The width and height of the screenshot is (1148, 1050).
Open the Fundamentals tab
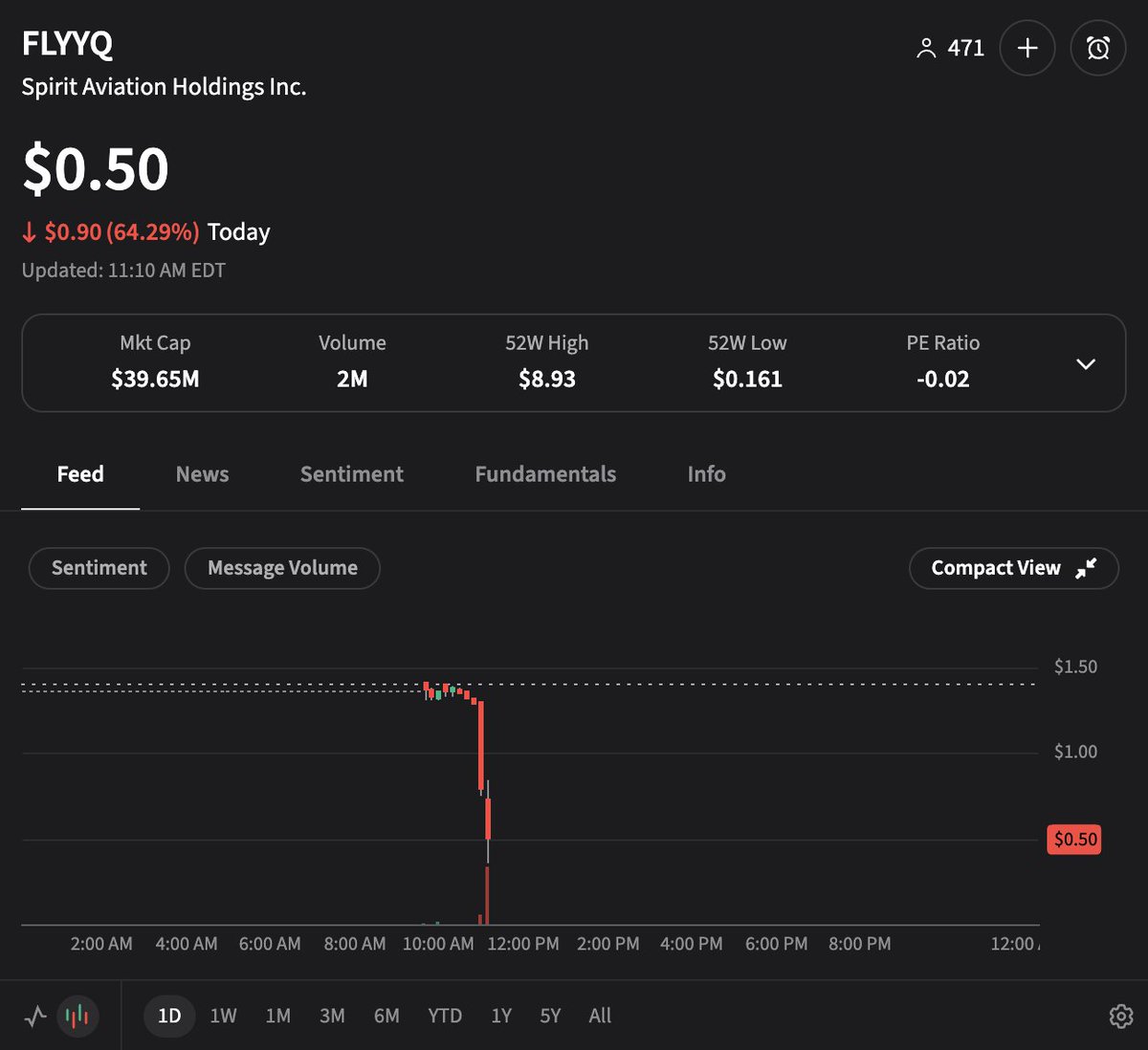click(545, 474)
